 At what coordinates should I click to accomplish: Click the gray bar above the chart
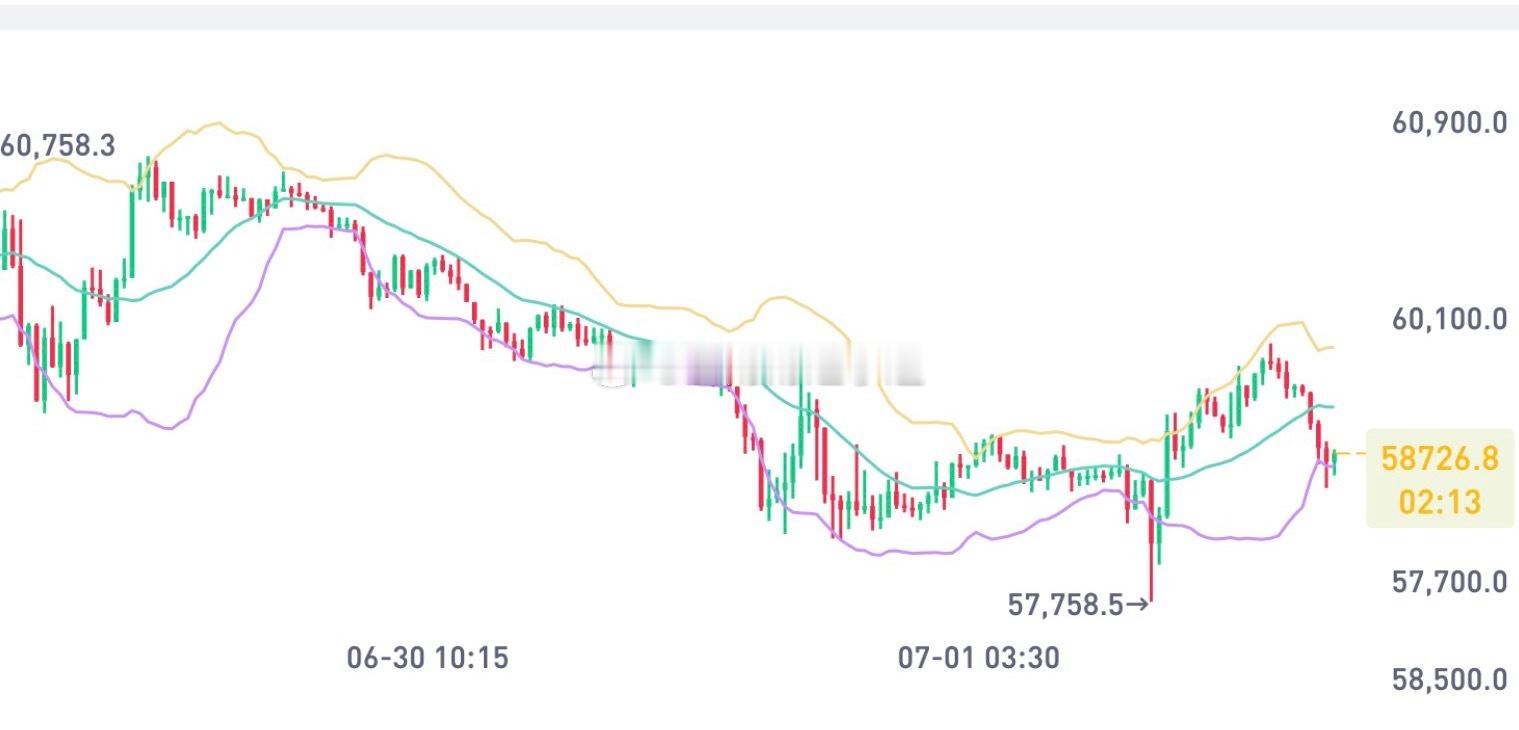[759, 16]
